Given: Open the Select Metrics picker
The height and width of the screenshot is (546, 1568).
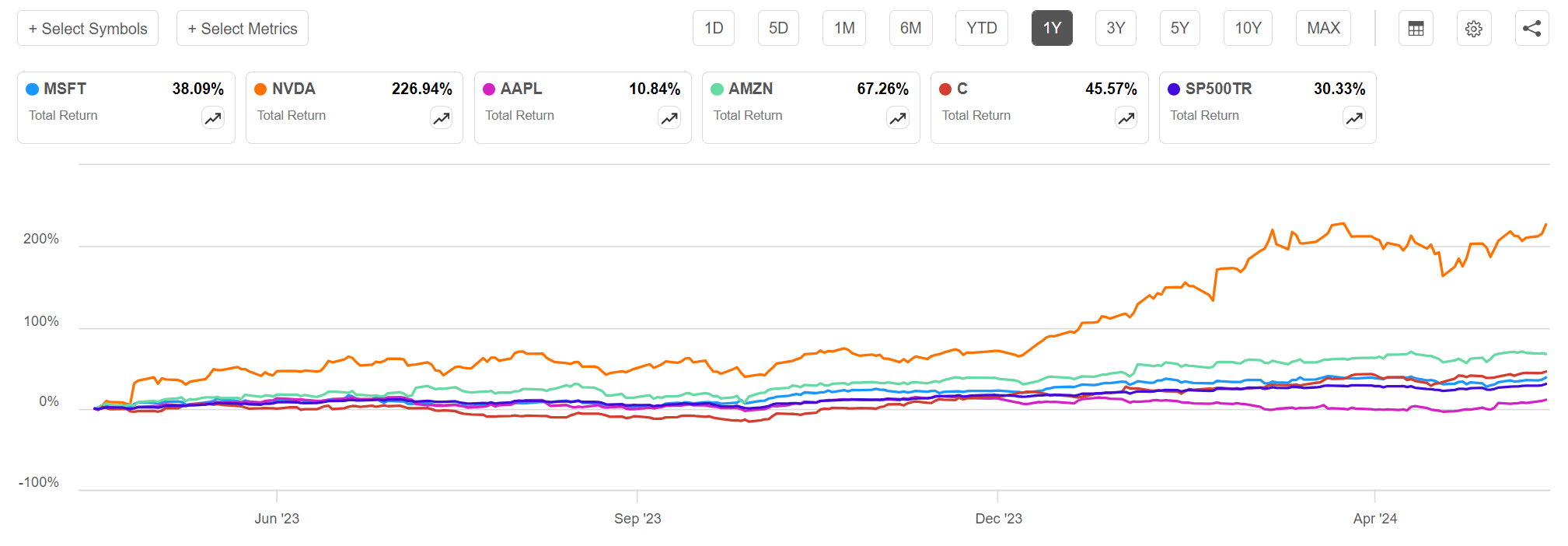Looking at the screenshot, I should [242, 27].
